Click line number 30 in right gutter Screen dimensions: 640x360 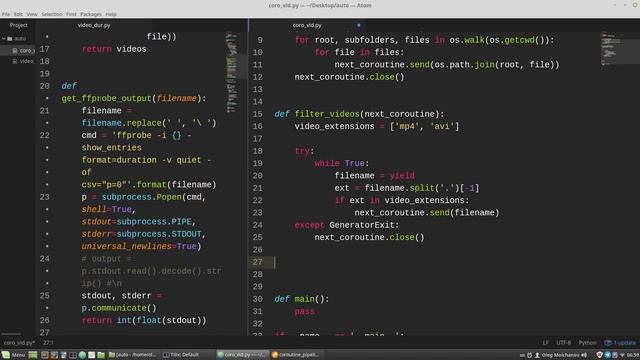[258, 299]
